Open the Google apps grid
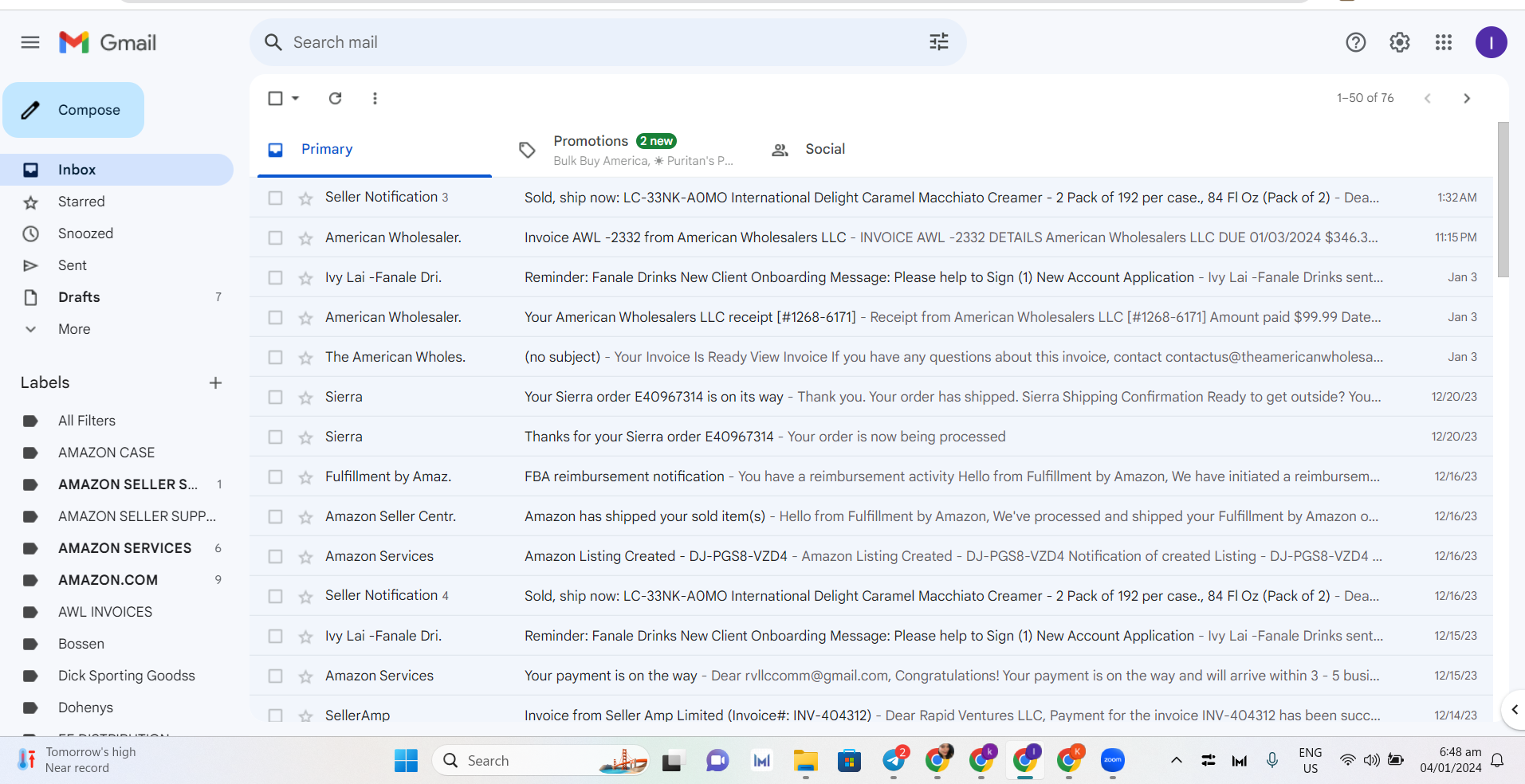Screen dimensions: 1525x784 [1444, 42]
